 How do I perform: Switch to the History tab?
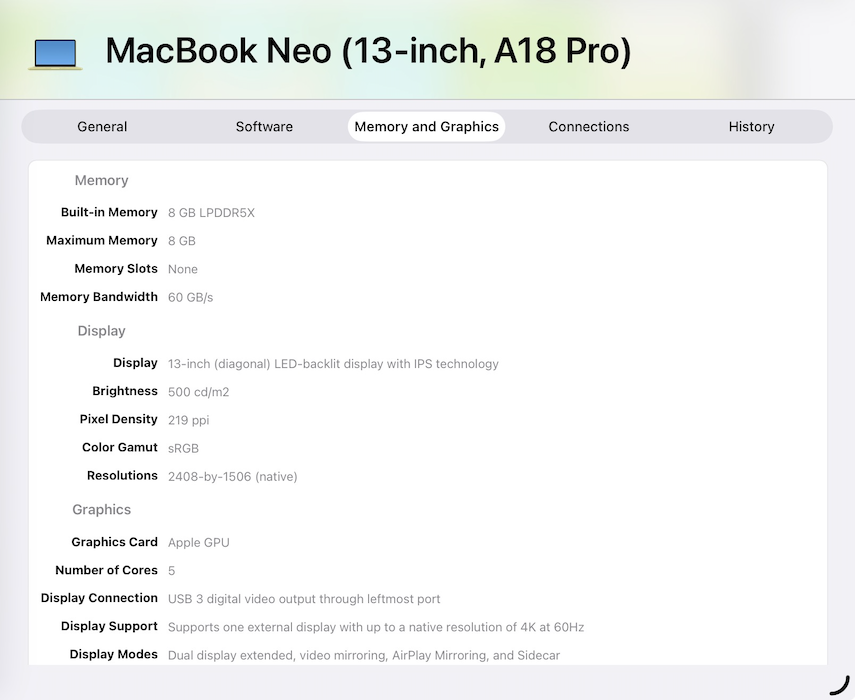(x=751, y=126)
